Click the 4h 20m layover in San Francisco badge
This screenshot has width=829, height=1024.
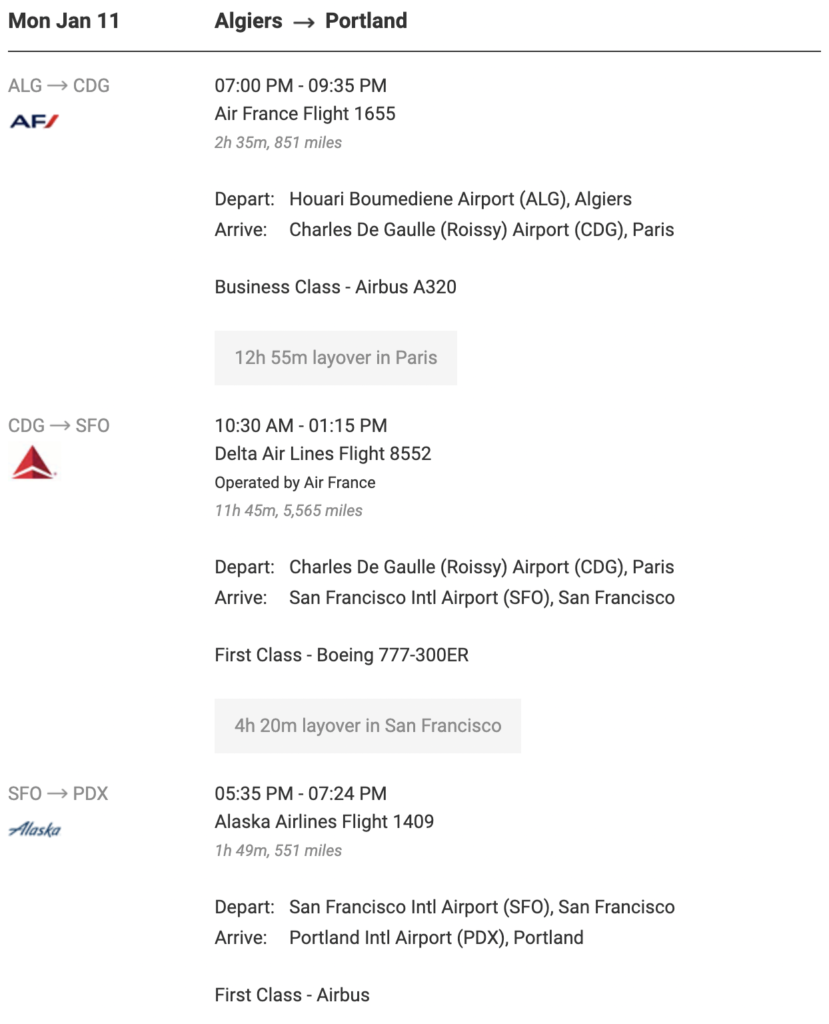coord(368,726)
